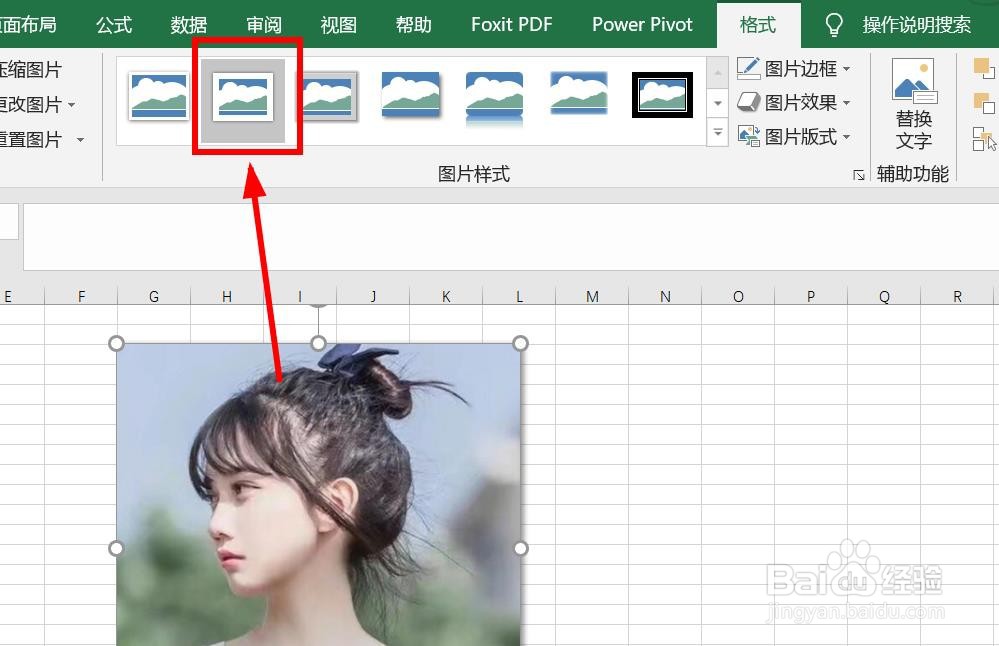The height and width of the screenshot is (646, 999).
Task: Click the picture's top-right resize handle
Action: click(x=521, y=343)
